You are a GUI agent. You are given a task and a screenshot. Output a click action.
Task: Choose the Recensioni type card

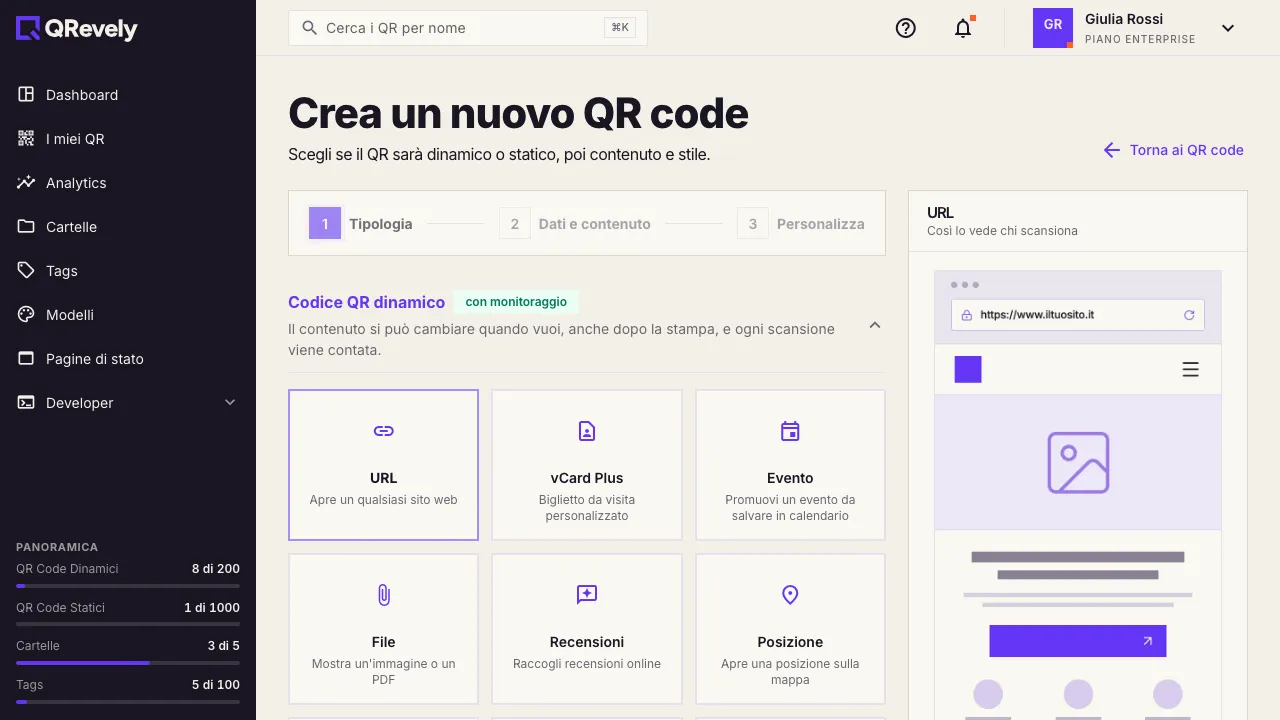[587, 629]
